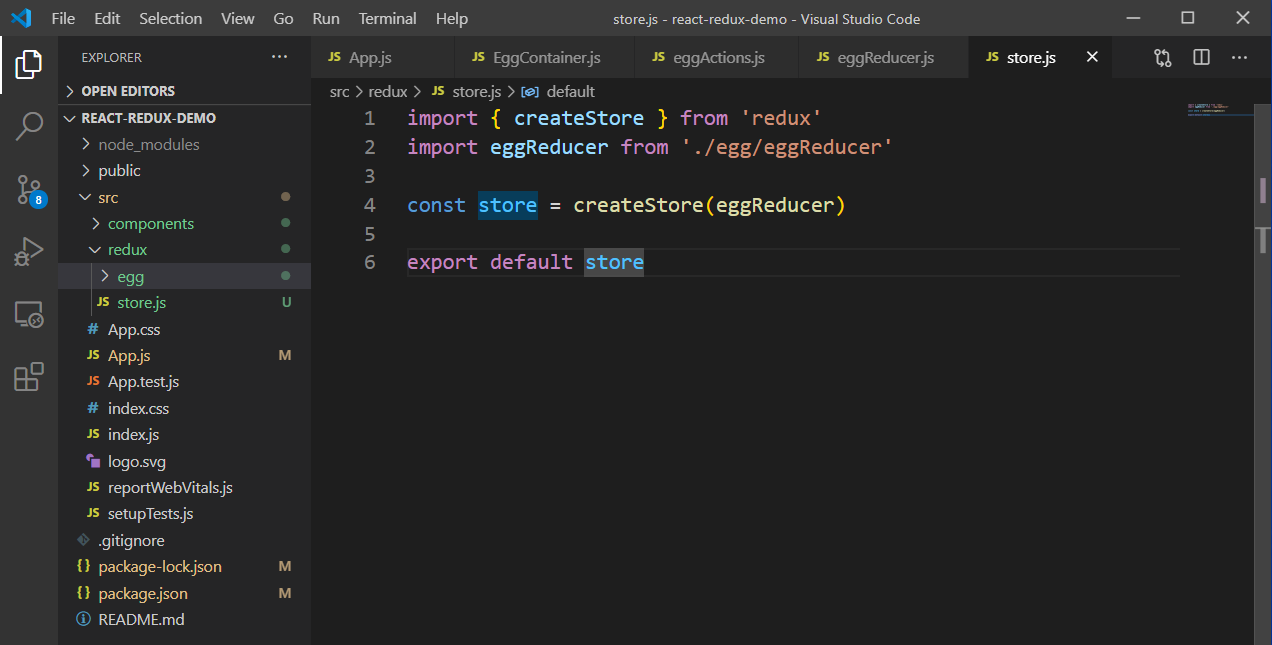The image size is (1272, 645).
Task: Open editor more actions ellipsis
Action: click(1240, 57)
